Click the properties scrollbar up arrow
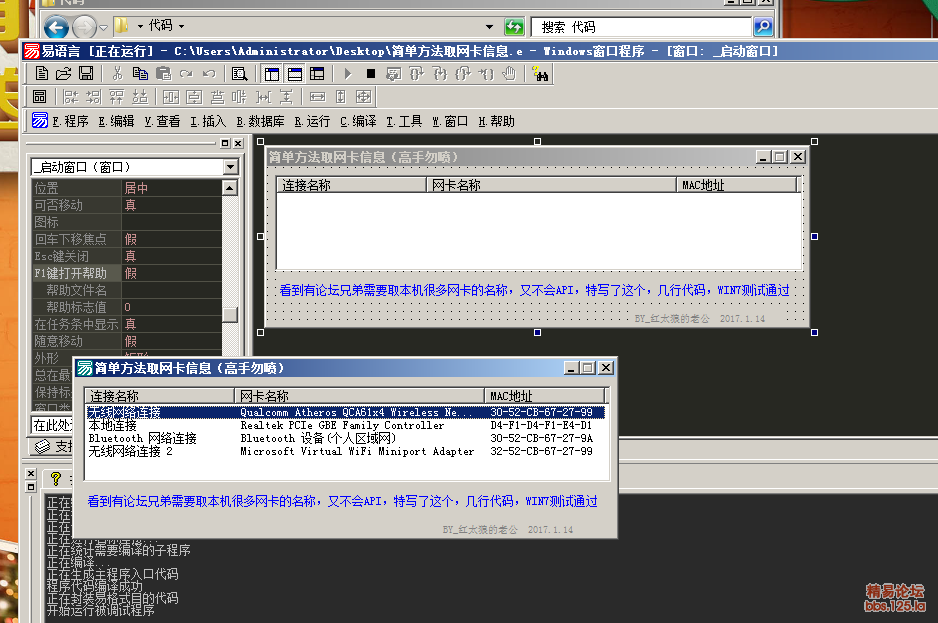 (x=230, y=188)
